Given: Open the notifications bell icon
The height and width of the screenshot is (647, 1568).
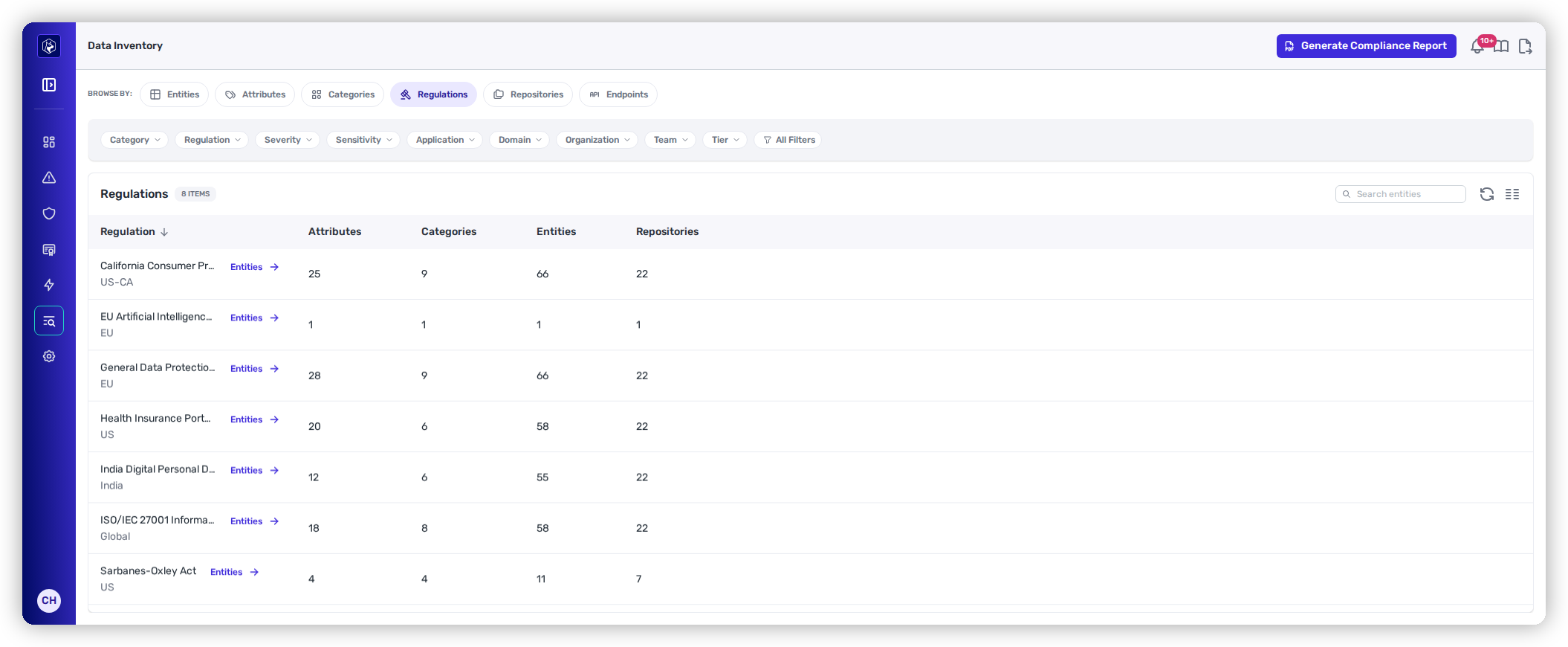Looking at the screenshot, I should pyautogui.click(x=1477, y=47).
